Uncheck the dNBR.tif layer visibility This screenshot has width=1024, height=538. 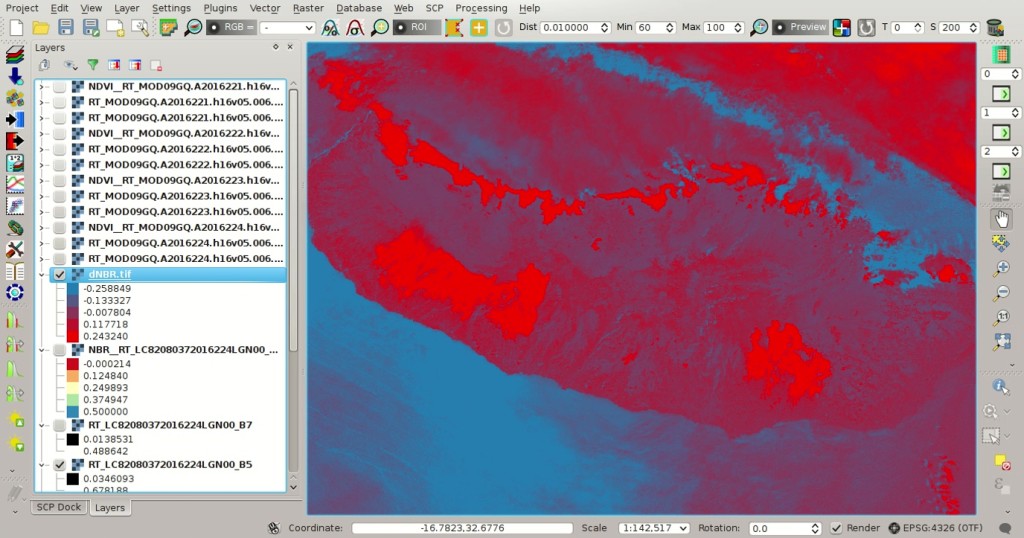click(x=59, y=275)
